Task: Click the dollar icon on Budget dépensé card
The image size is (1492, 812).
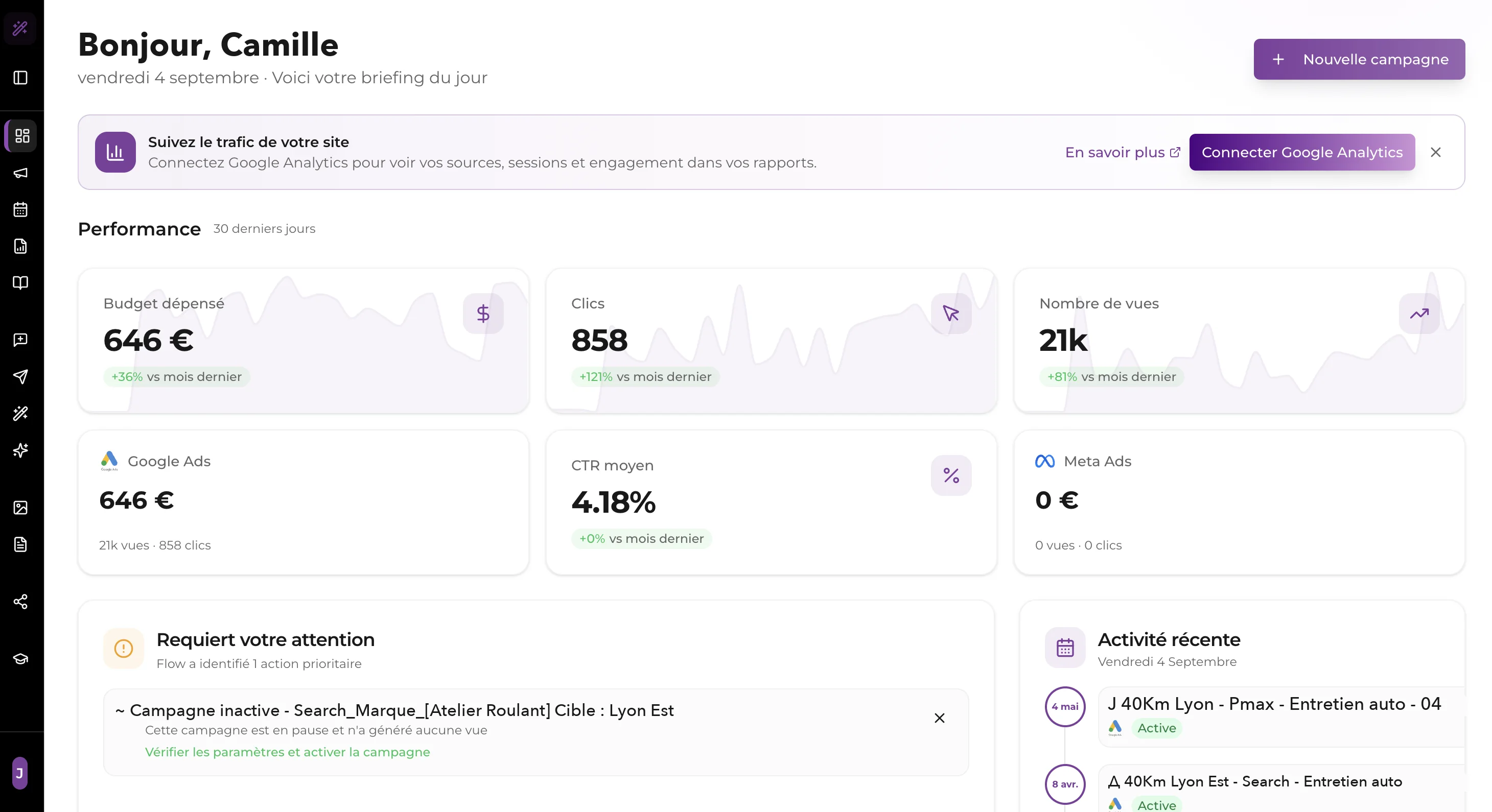Action: [x=483, y=314]
